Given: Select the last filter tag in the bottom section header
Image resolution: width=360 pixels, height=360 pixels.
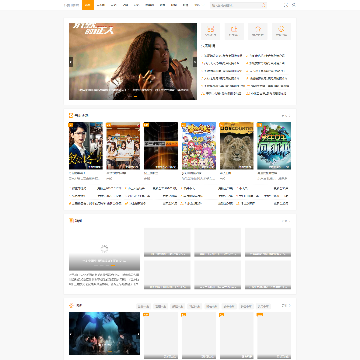Looking at the screenshot, I should point(263,306).
